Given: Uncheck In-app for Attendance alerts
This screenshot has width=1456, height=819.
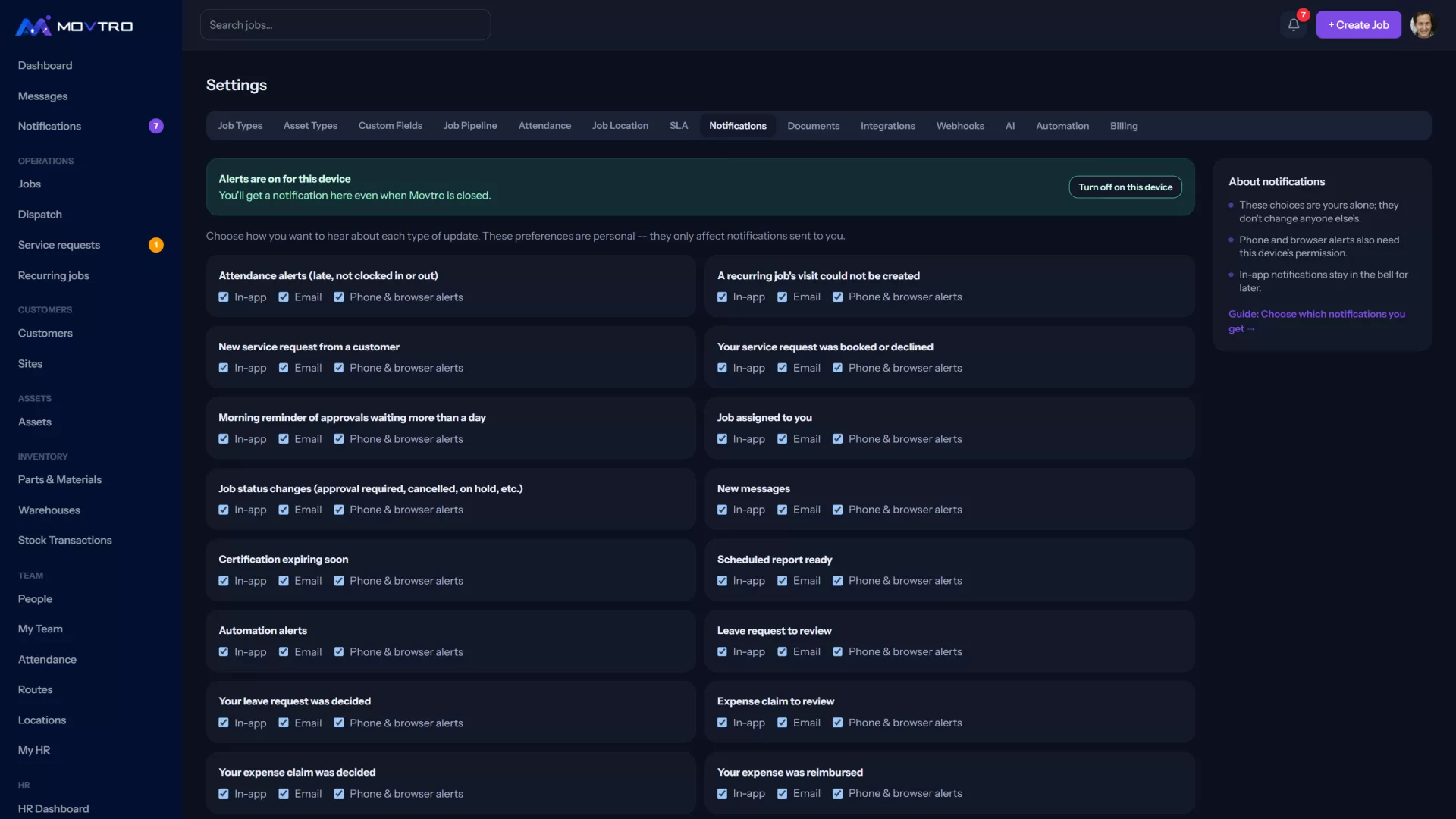Looking at the screenshot, I should [224, 297].
